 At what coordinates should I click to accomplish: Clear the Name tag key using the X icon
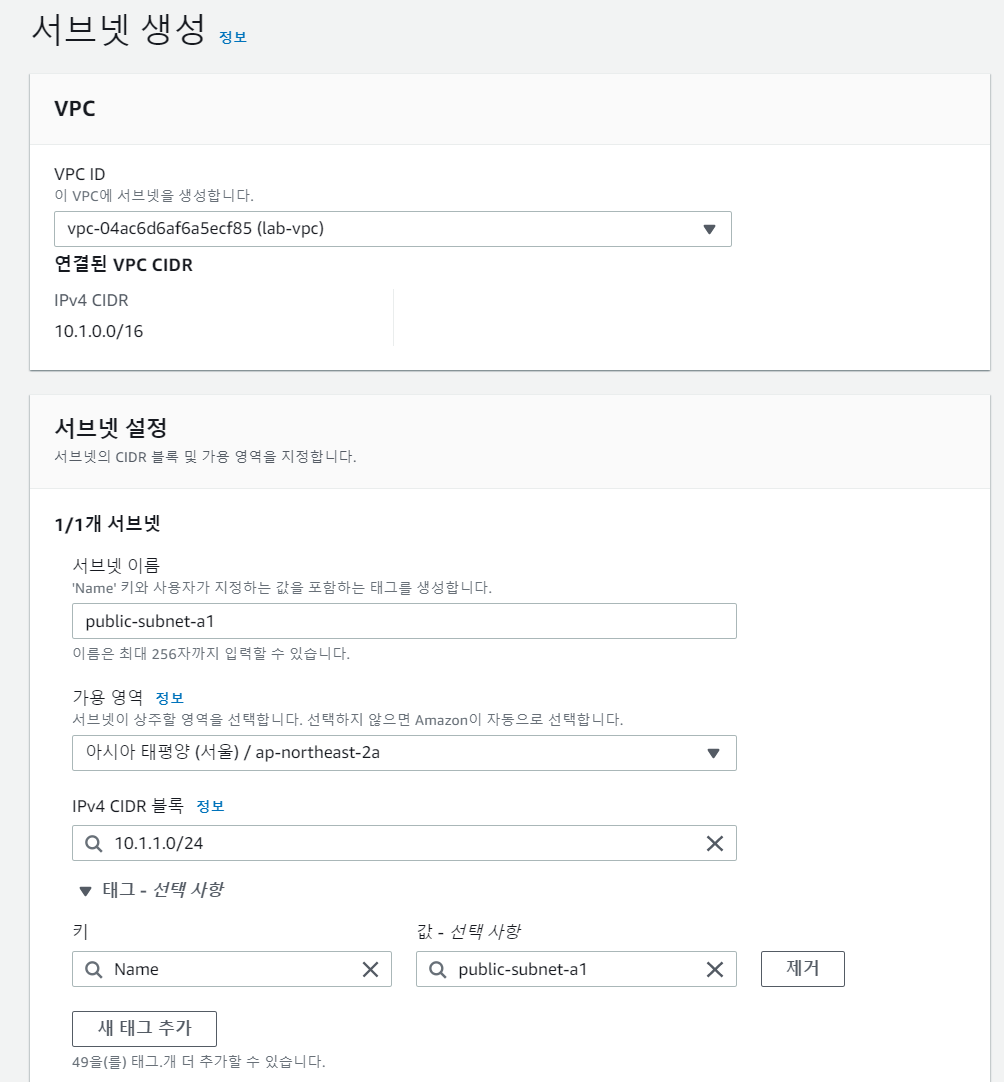click(370, 968)
